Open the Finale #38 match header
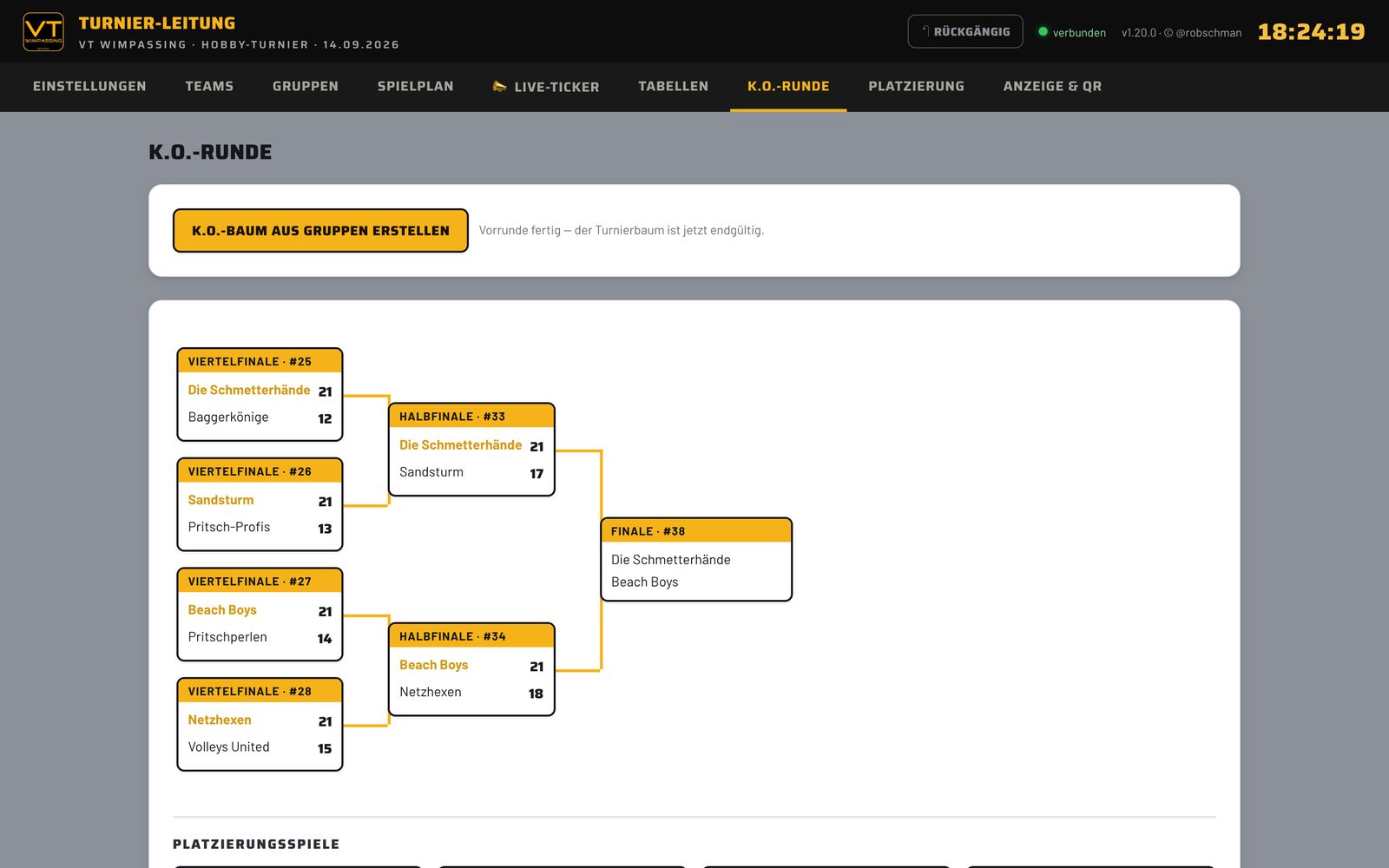The height and width of the screenshot is (868, 1389). [x=696, y=530]
